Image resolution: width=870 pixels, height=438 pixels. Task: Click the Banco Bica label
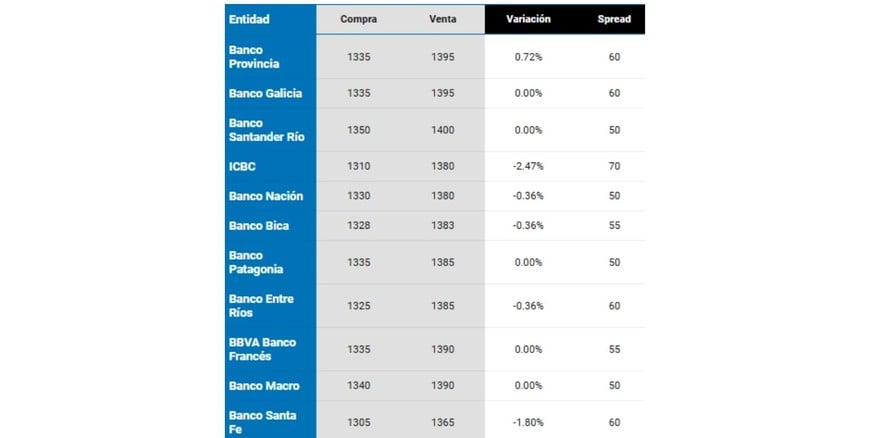tap(258, 226)
